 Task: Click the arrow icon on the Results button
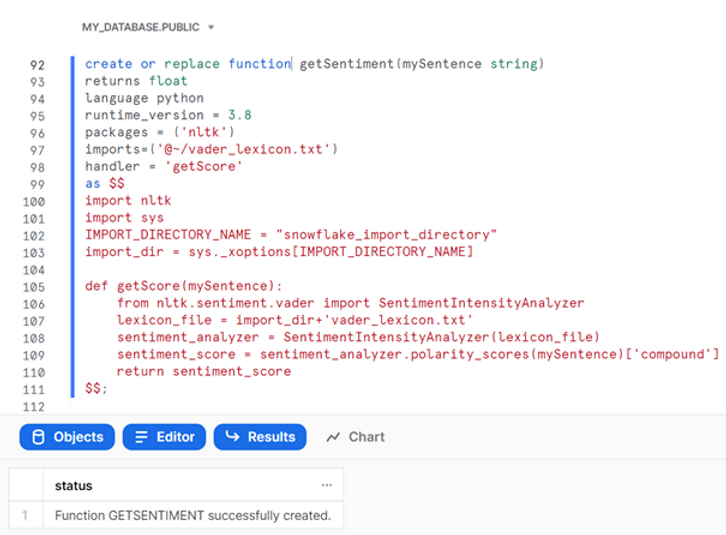[x=232, y=437]
